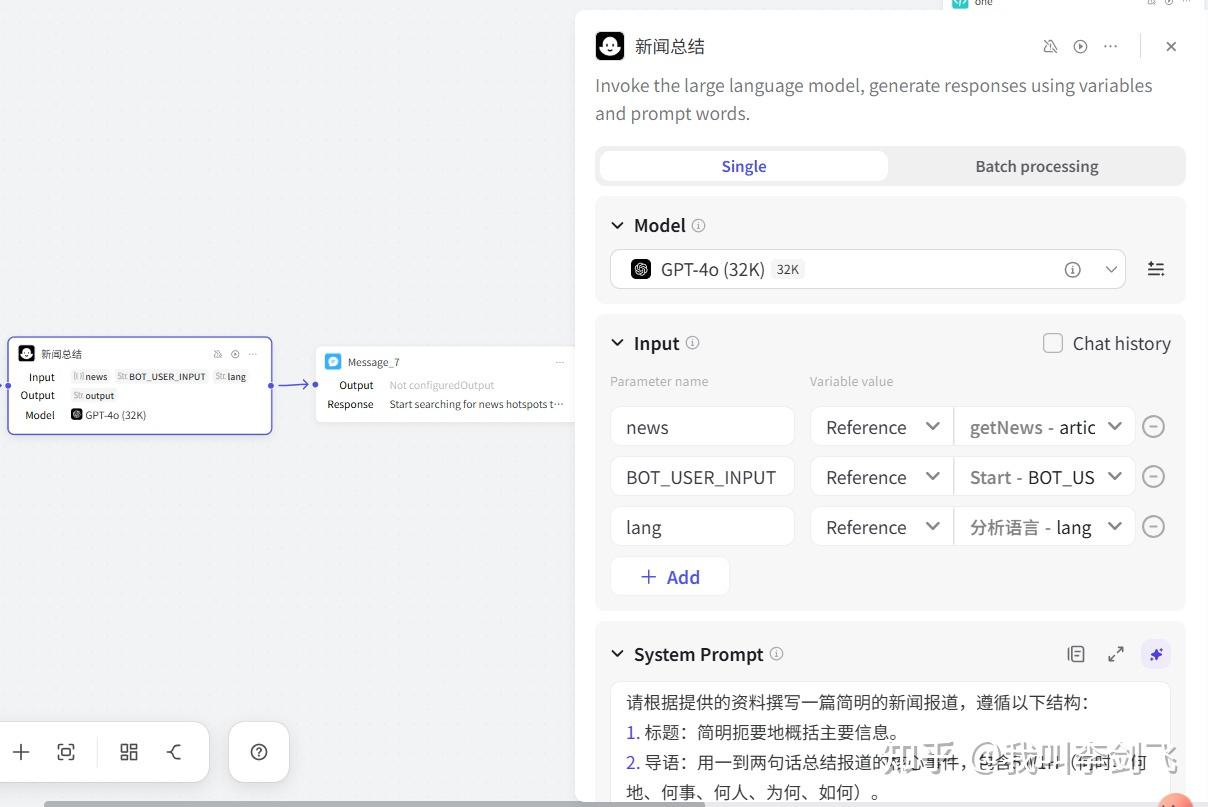Remove the news input parameter
The width and height of the screenshot is (1208, 807).
pyautogui.click(x=1153, y=427)
